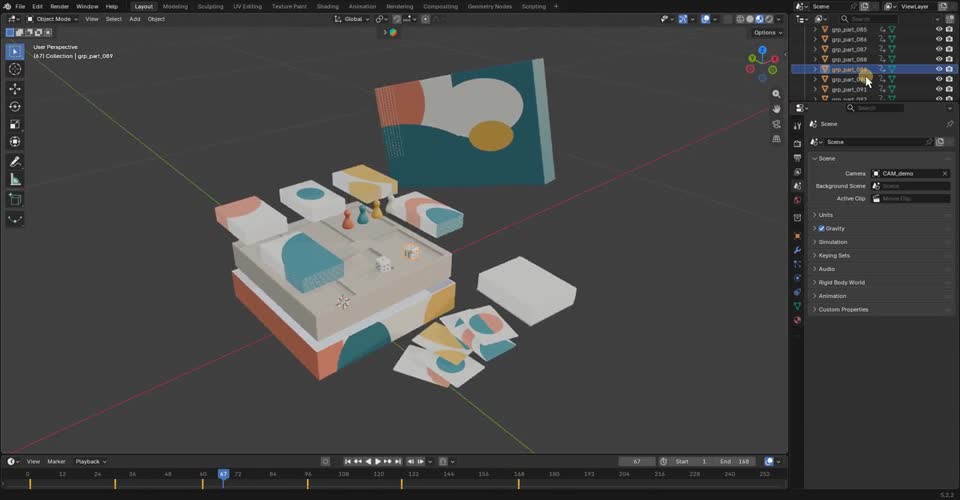The height and width of the screenshot is (500, 960).
Task: Toggle the Gravity checkbox
Action: [822, 228]
